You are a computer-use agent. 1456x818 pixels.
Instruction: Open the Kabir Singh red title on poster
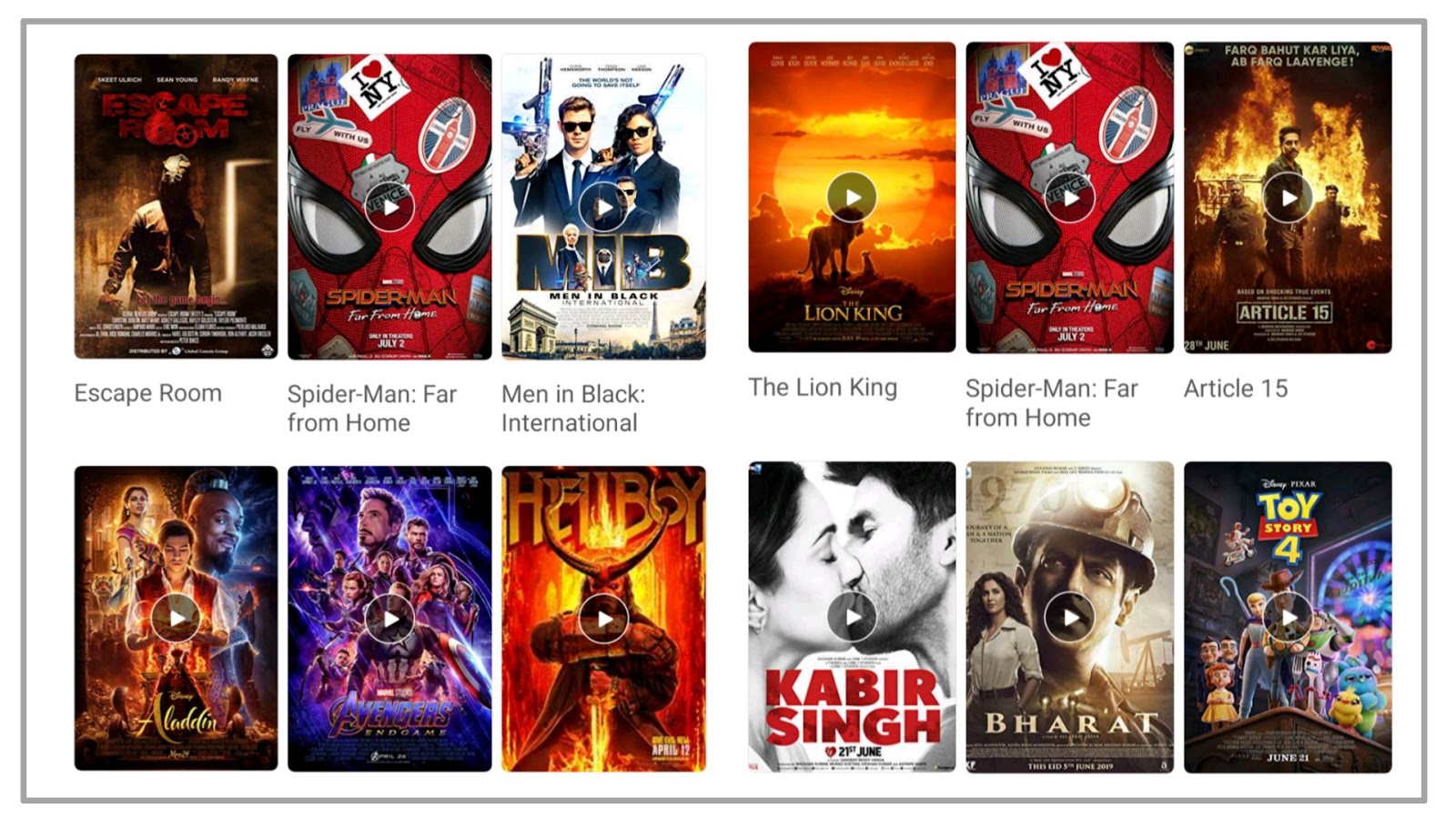tap(852, 707)
